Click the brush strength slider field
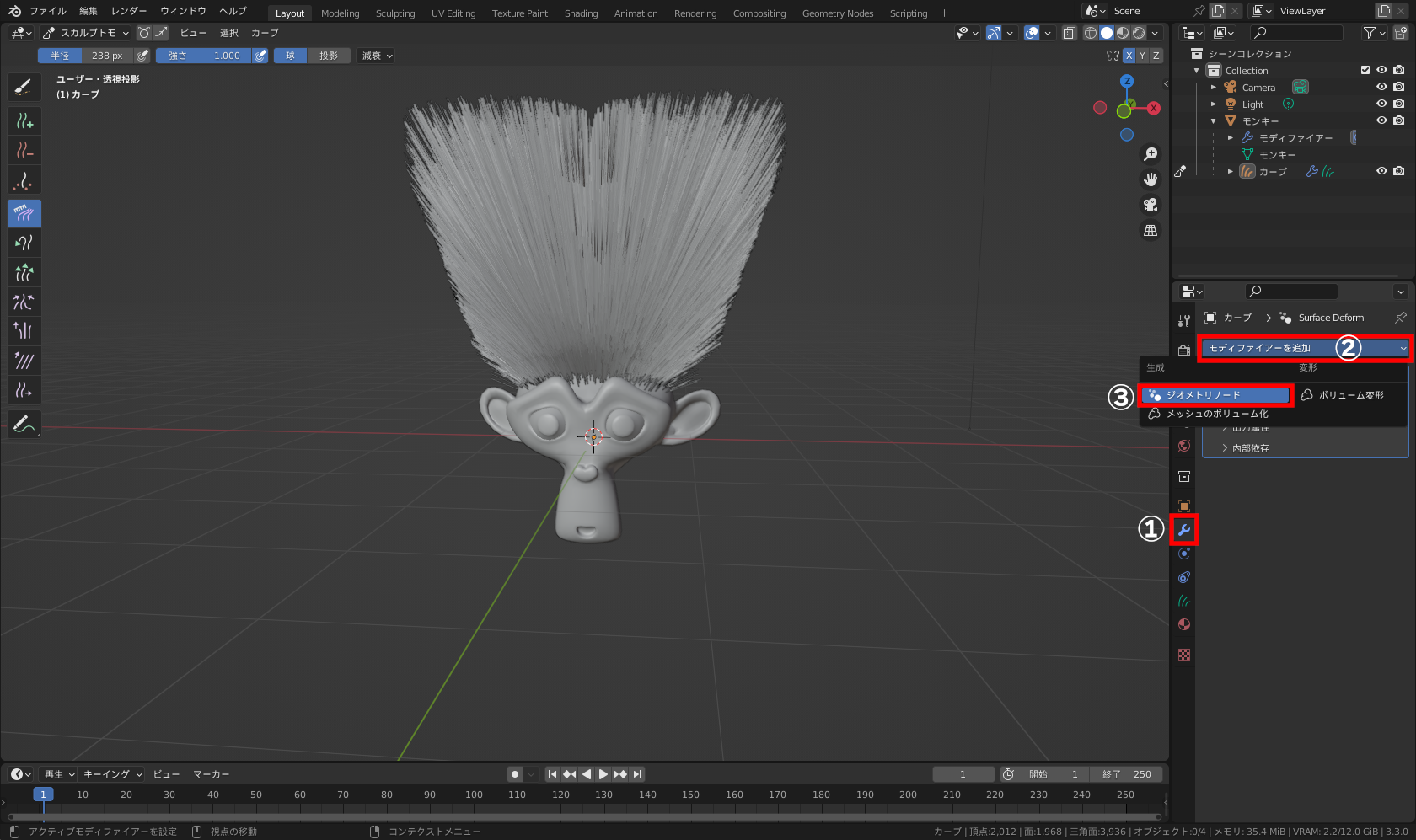 coord(204,56)
